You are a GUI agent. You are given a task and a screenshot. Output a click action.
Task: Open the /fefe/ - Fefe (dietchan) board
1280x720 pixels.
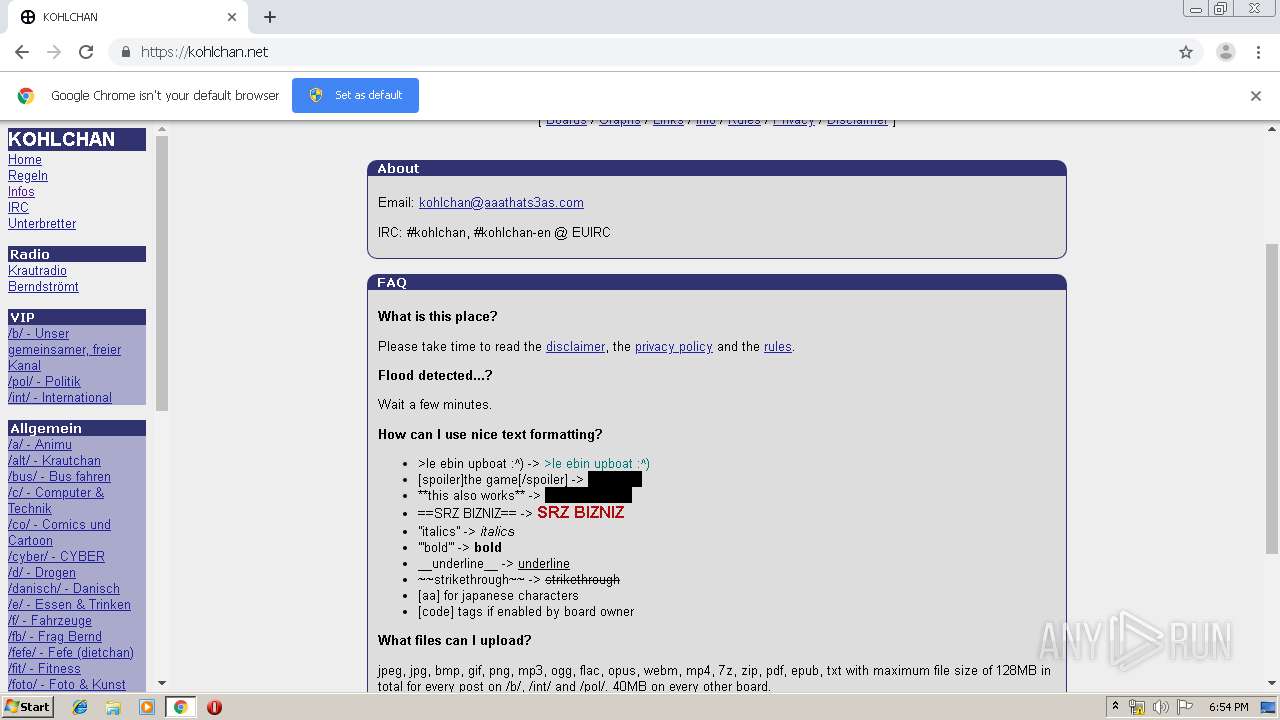(x=71, y=653)
